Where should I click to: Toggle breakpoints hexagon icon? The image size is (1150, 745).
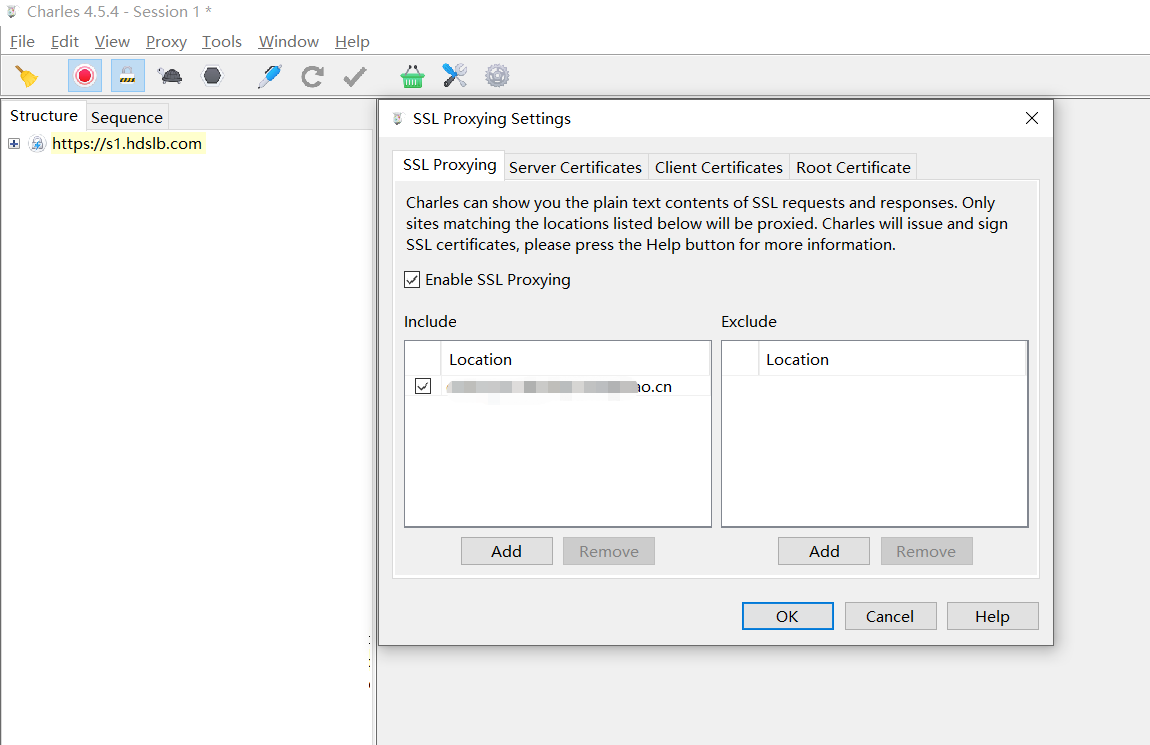point(213,76)
